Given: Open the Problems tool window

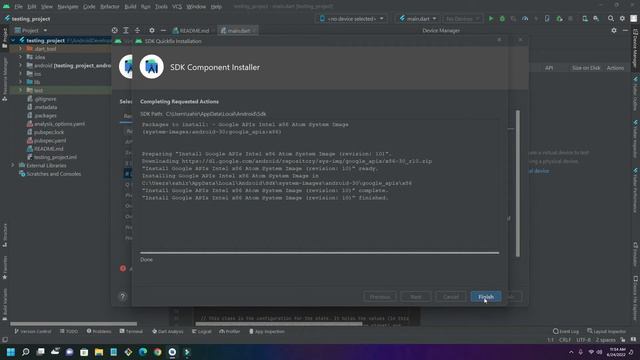Looking at the screenshot, I should [x=99, y=331].
